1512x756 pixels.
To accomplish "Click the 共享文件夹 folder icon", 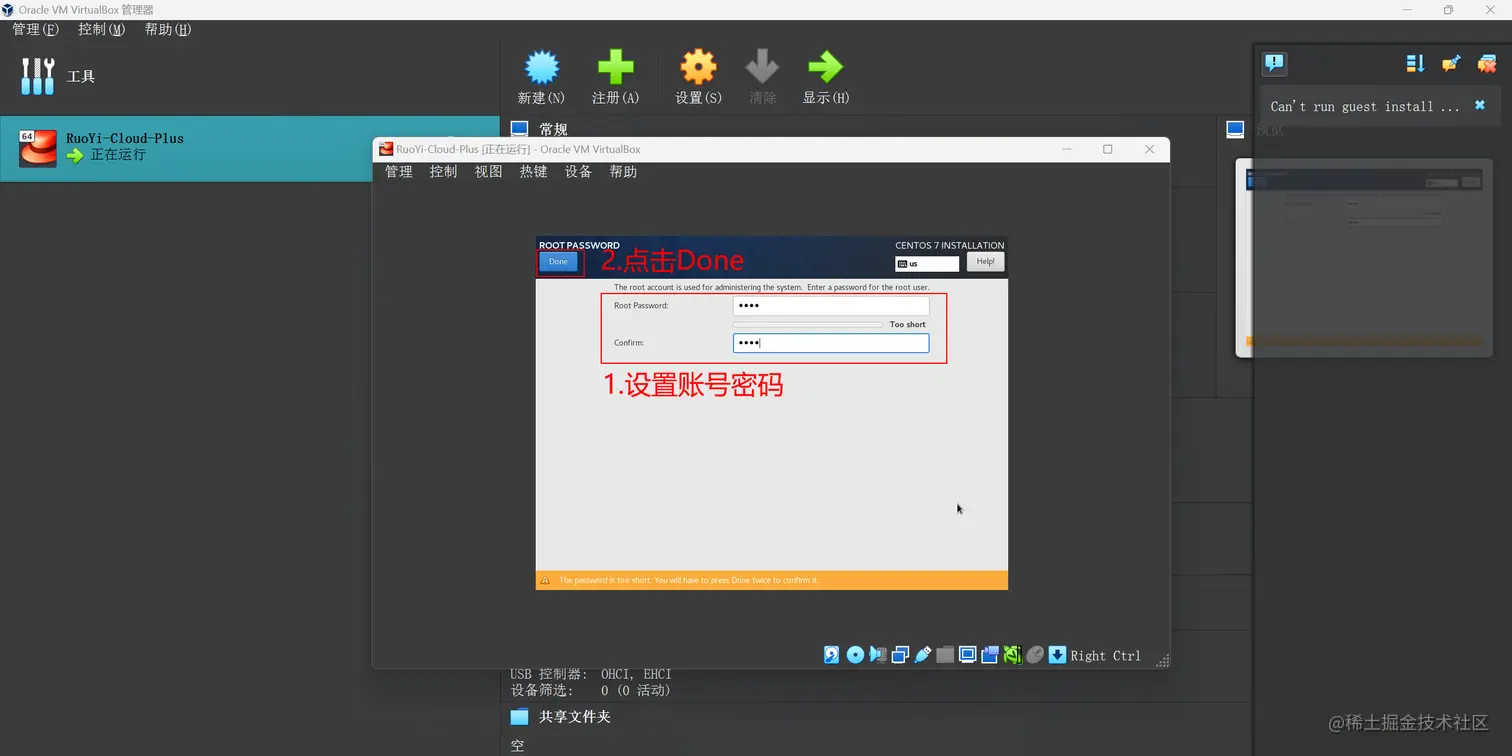I will click(519, 717).
